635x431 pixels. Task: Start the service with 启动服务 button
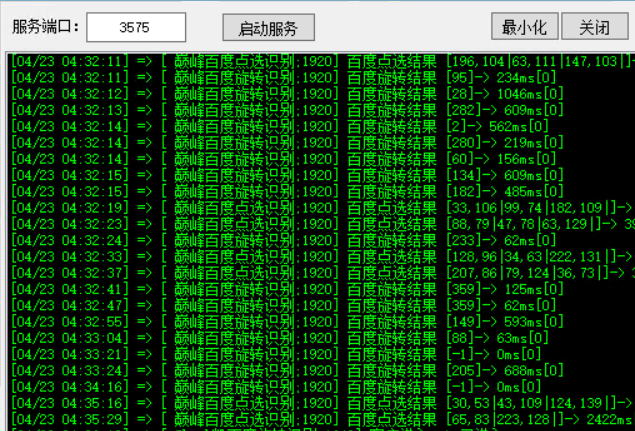pyautogui.click(x=268, y=28)
